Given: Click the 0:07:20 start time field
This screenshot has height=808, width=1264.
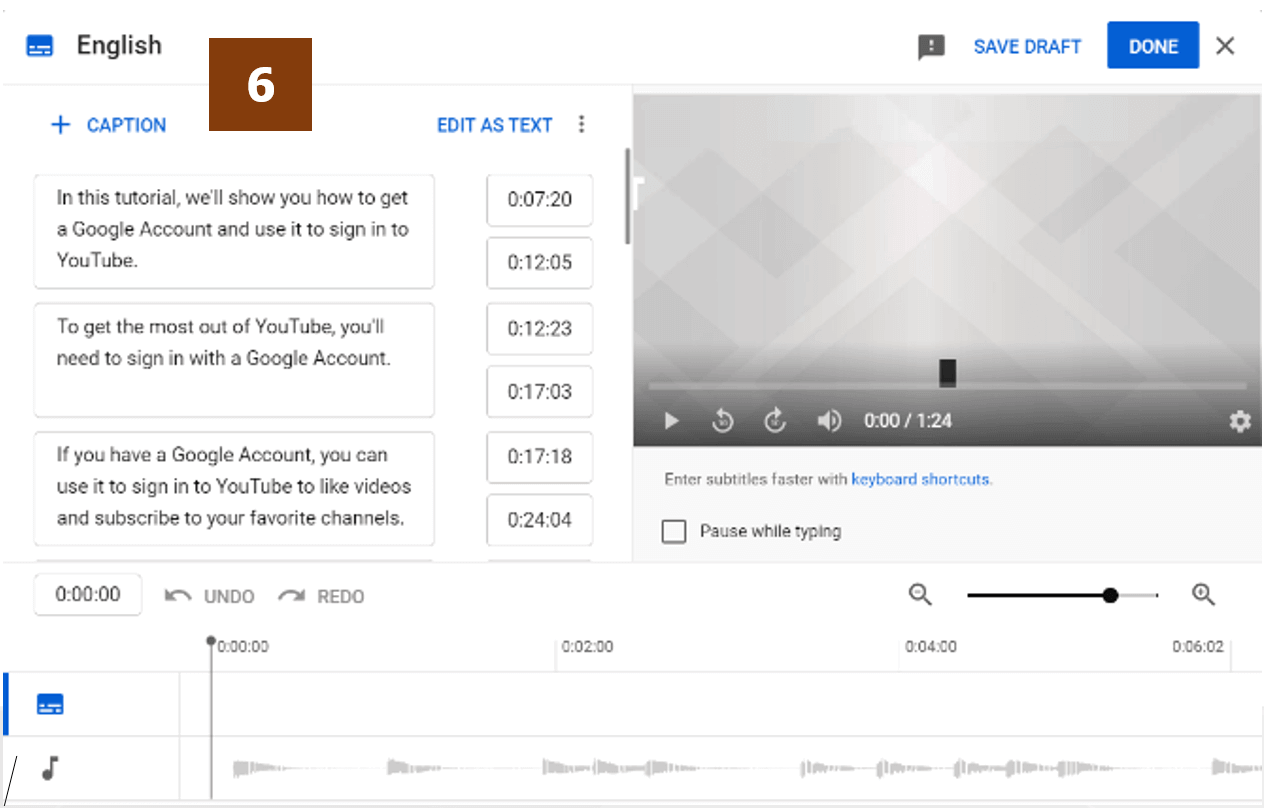Looking at the screenshot, I should pos(539,200).
